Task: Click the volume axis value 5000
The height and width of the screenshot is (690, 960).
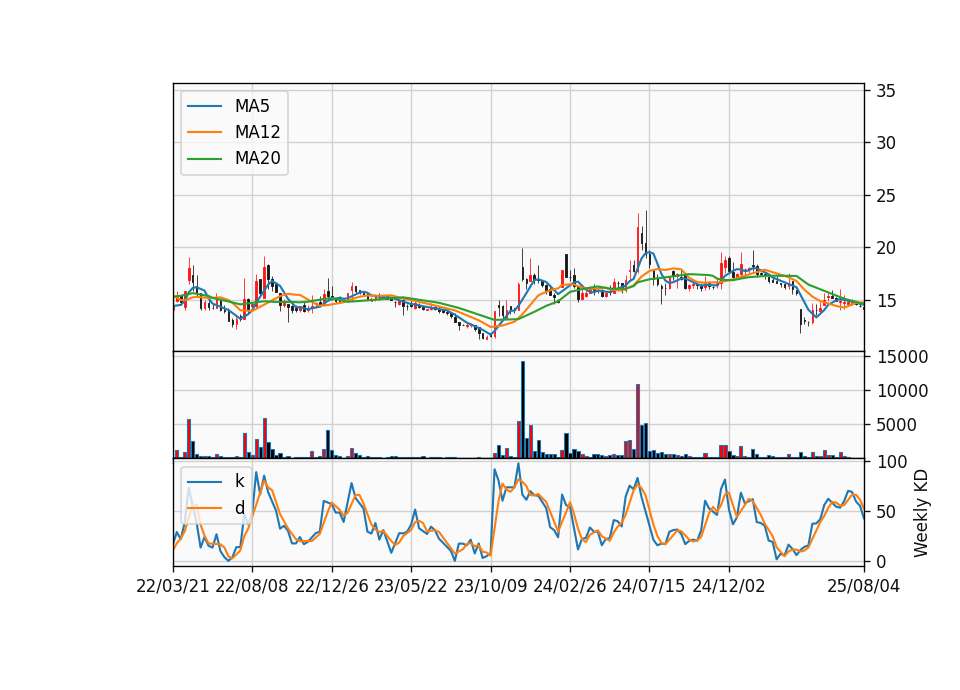Action: point(896,425)
